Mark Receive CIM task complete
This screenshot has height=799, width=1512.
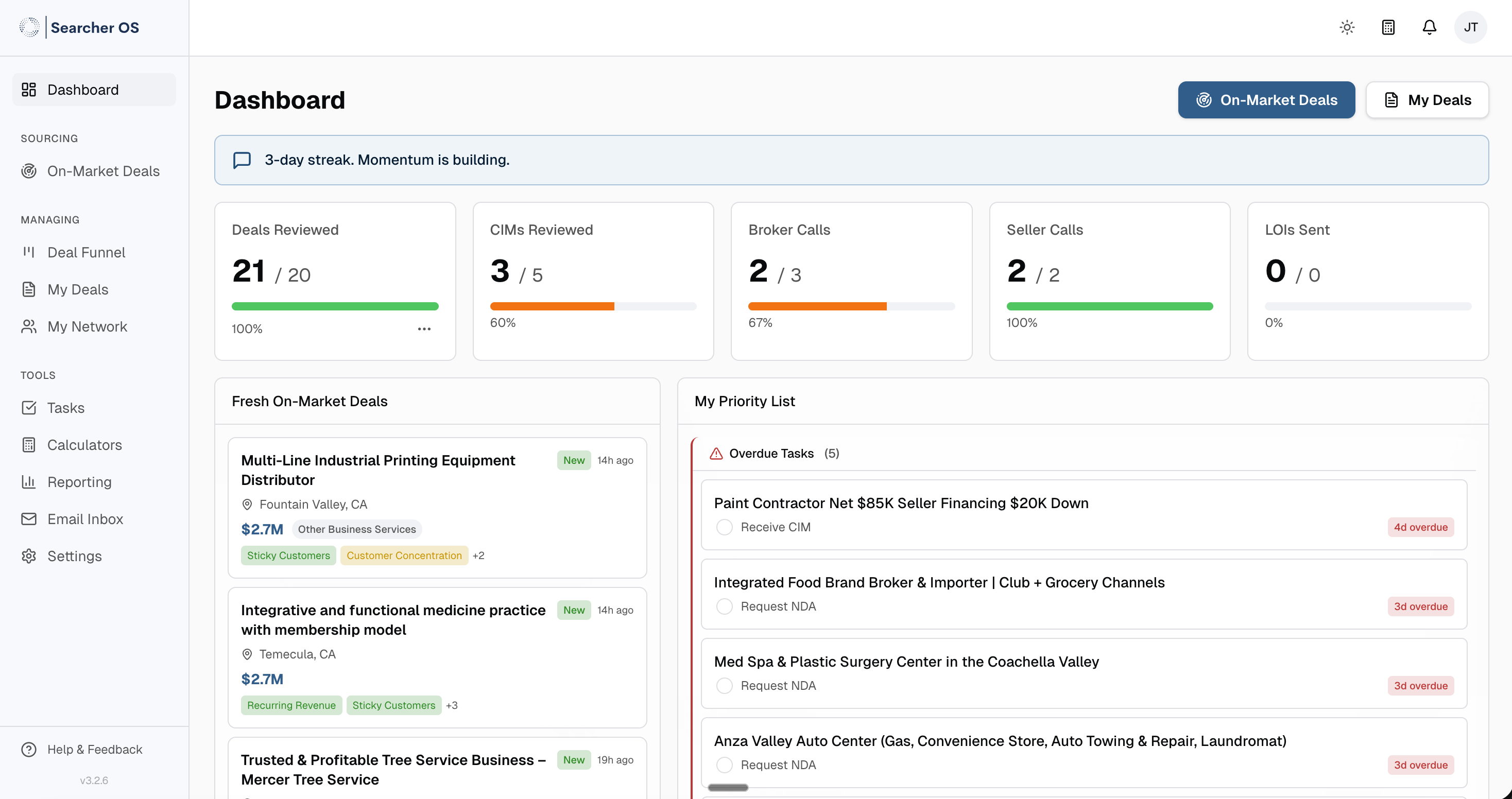click(724, 527)
